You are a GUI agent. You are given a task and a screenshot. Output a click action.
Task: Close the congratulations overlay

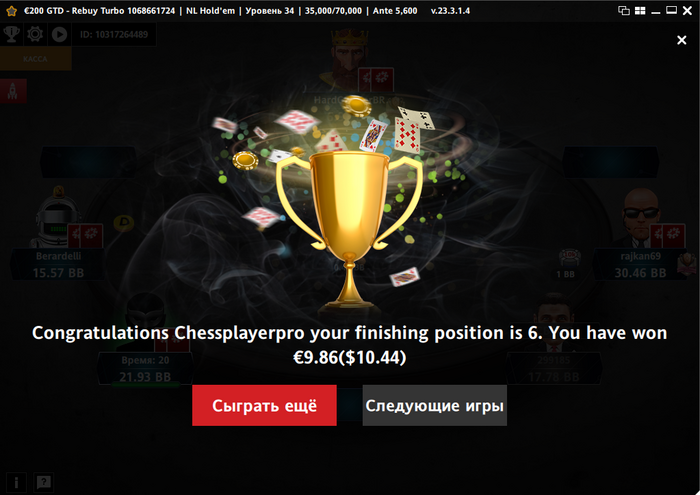tap(681, 40)
